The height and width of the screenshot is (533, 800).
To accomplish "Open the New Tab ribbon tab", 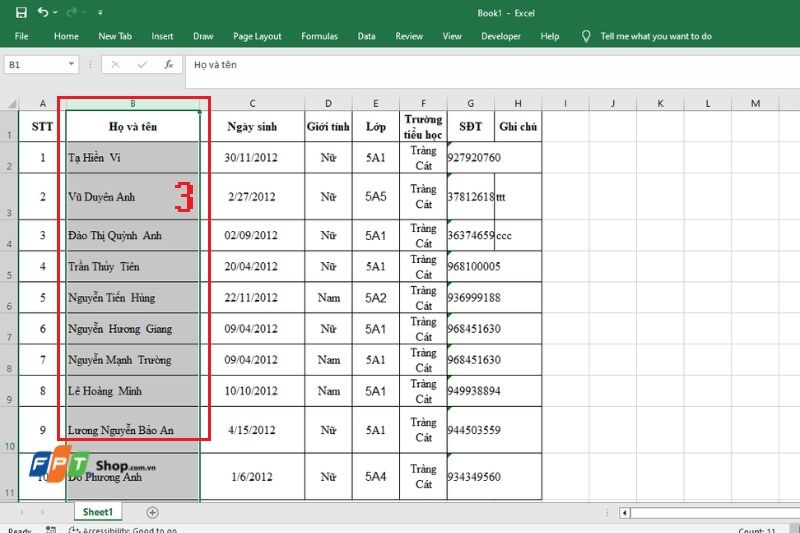I will [x=115, y=36].
